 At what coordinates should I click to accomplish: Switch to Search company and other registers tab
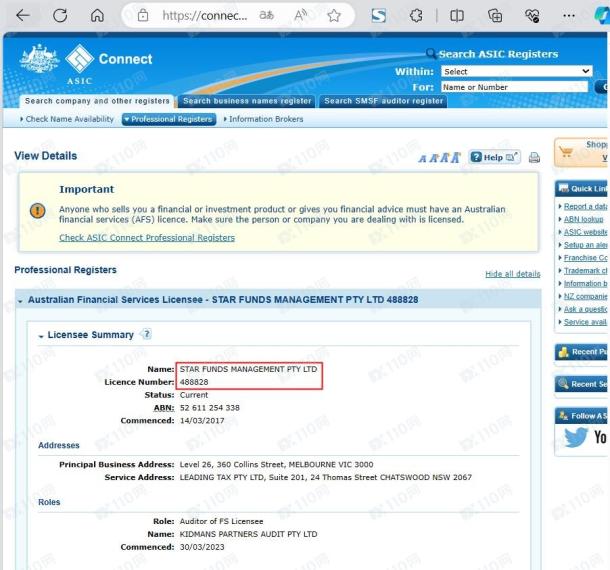pos(97,101)
